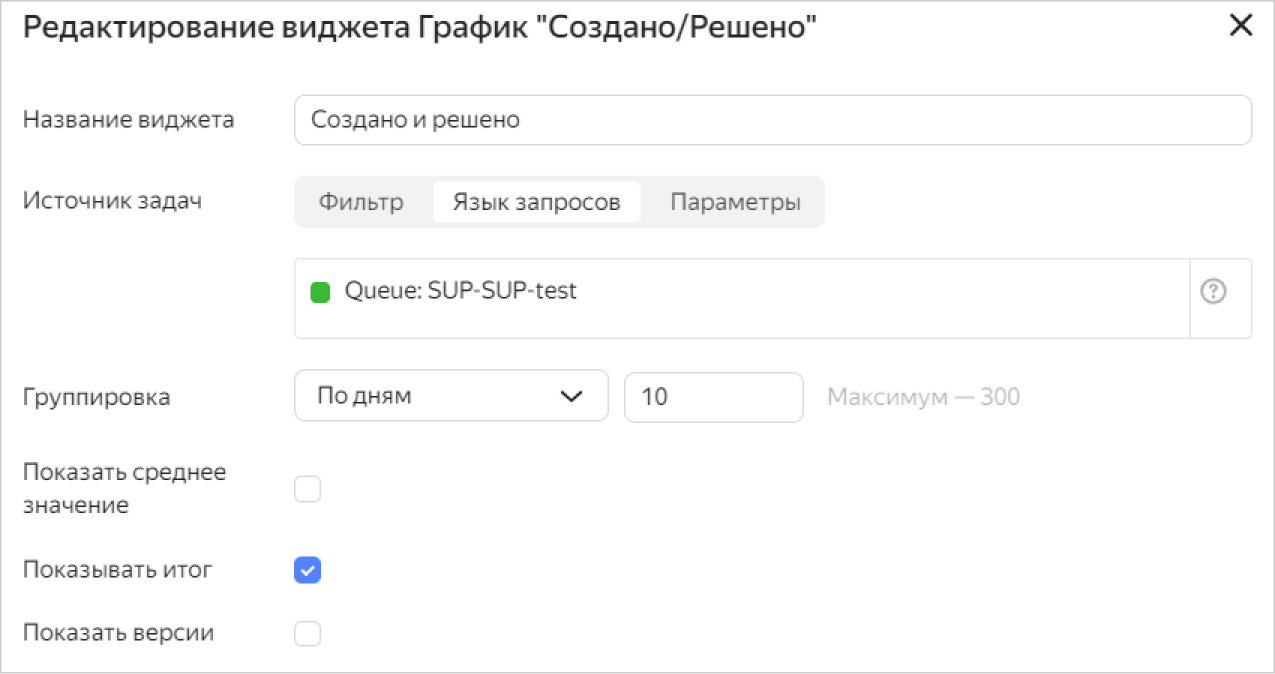Click the "Показать среднее значение" label

point(125,488)
